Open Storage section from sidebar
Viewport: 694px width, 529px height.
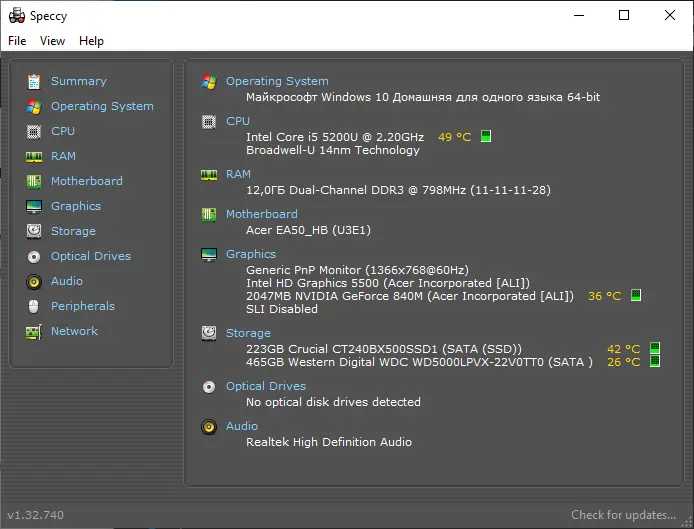73,231
